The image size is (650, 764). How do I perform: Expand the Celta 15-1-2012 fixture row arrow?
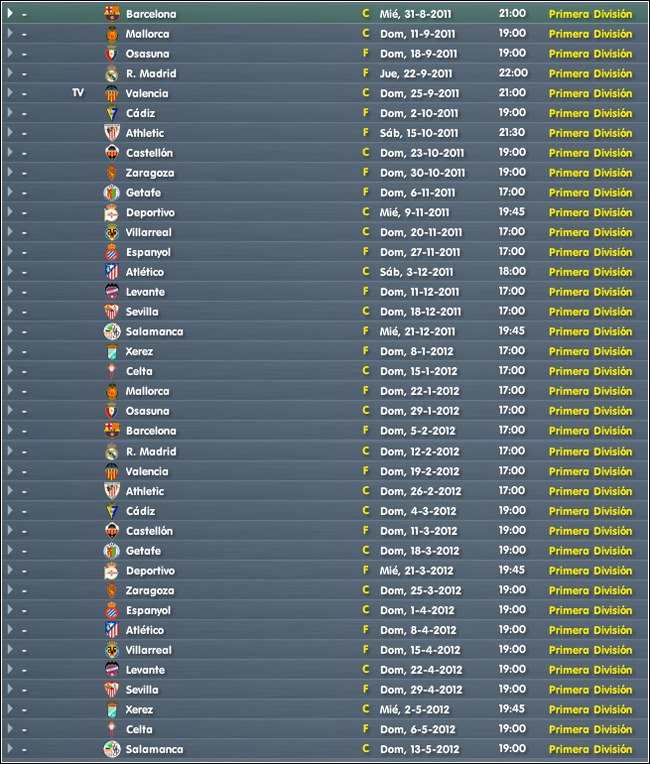(10, 371)
